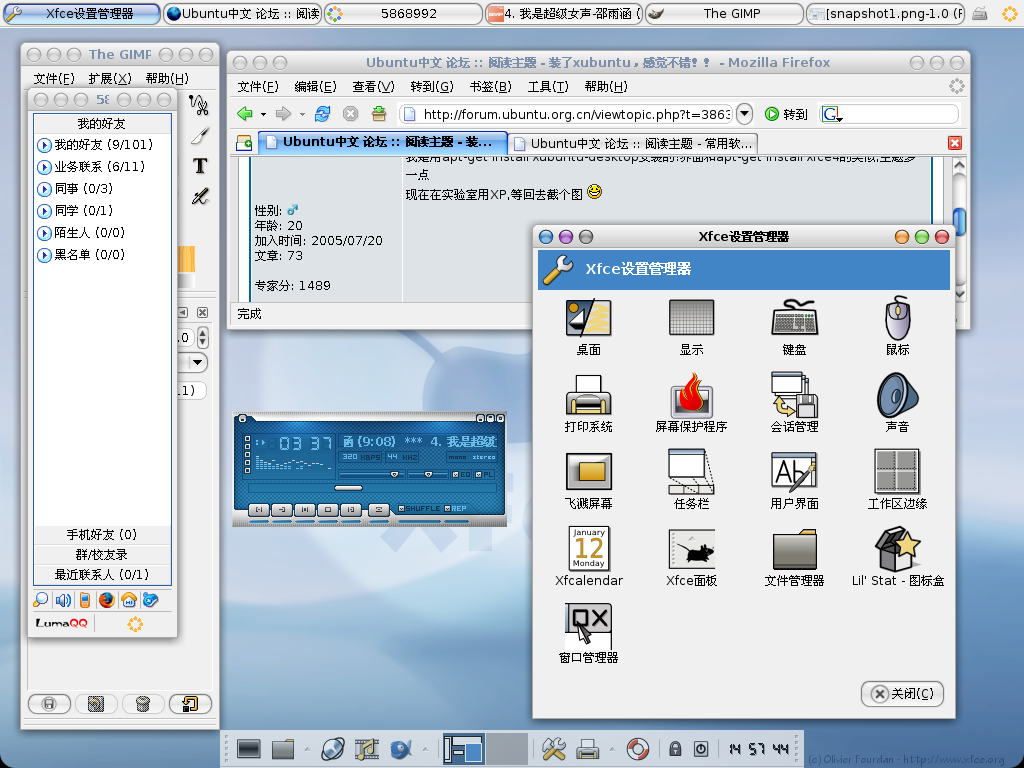Image resolution: width=1024 pixels, height=768 pixels.
Task: Expand the 我的好友 (9/101) group
Action: point(44,145)
